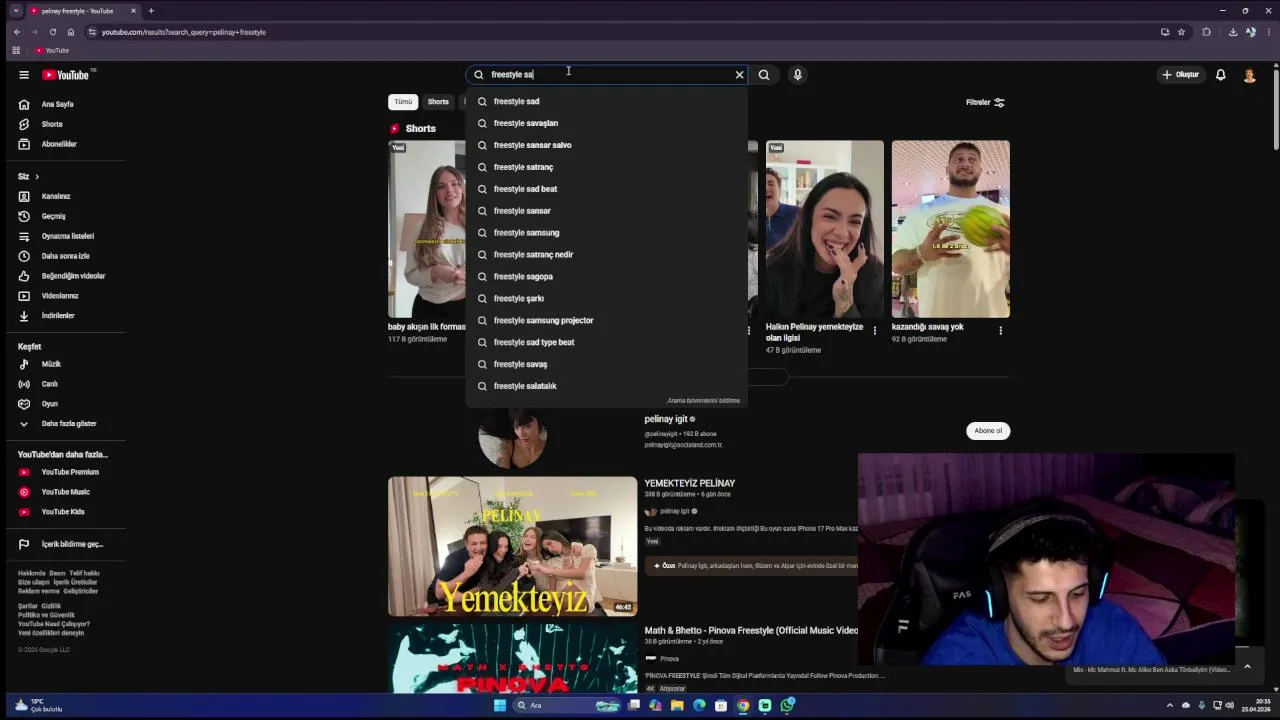
Task: Start voice search with the microphone
Action: point(797,75)
